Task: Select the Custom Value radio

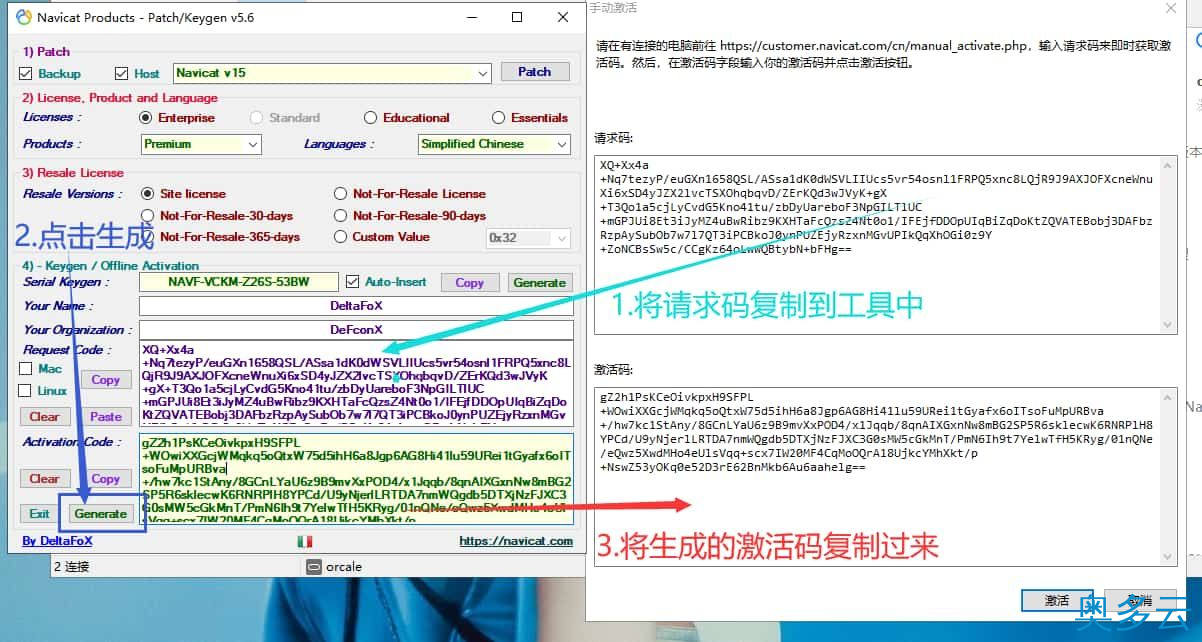Action: click(341, 237)
